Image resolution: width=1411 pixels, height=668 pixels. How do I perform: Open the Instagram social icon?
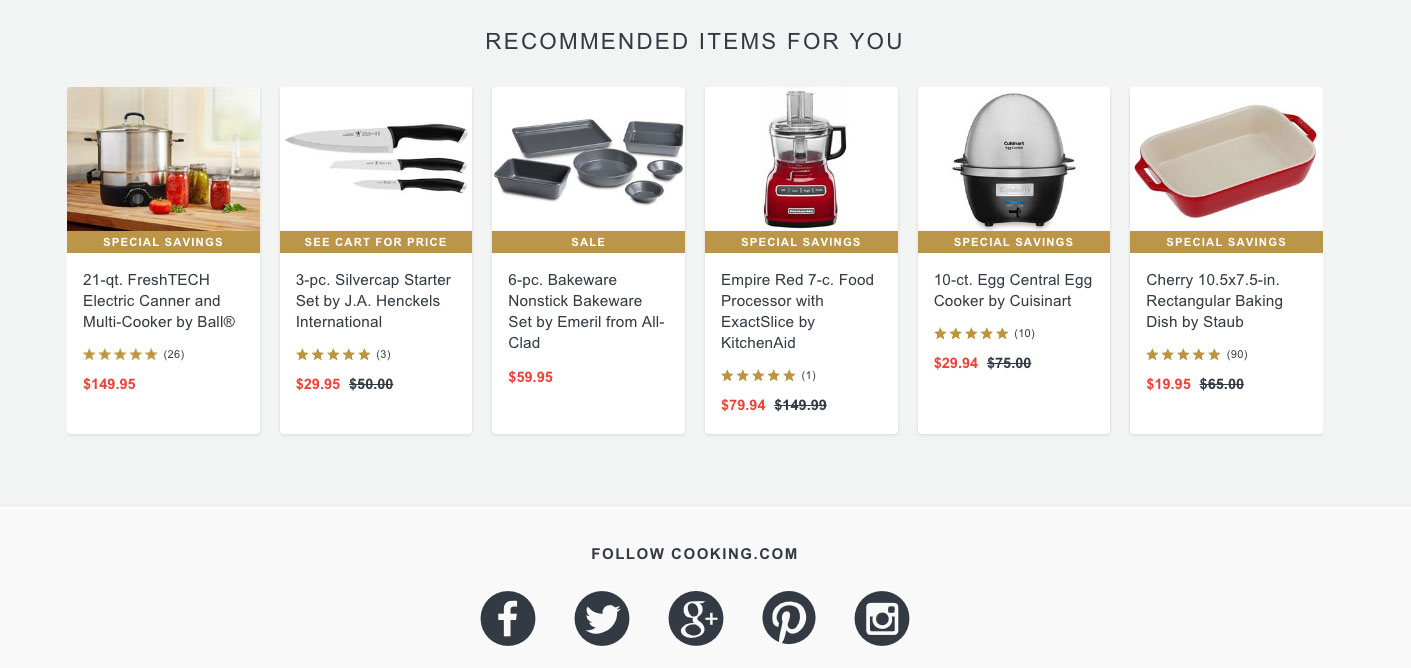(x=882, y=618)
